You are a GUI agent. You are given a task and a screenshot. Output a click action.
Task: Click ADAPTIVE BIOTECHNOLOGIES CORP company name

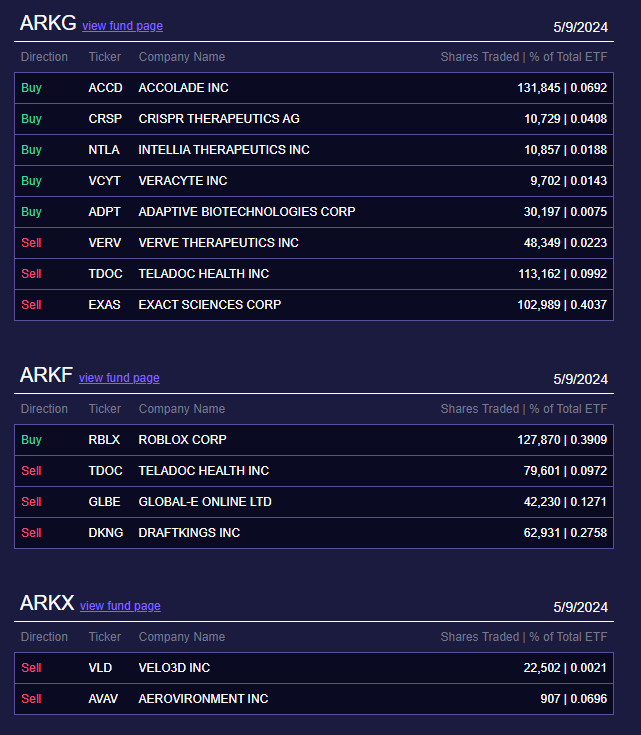pyautogui.click(x=247, y=211)
